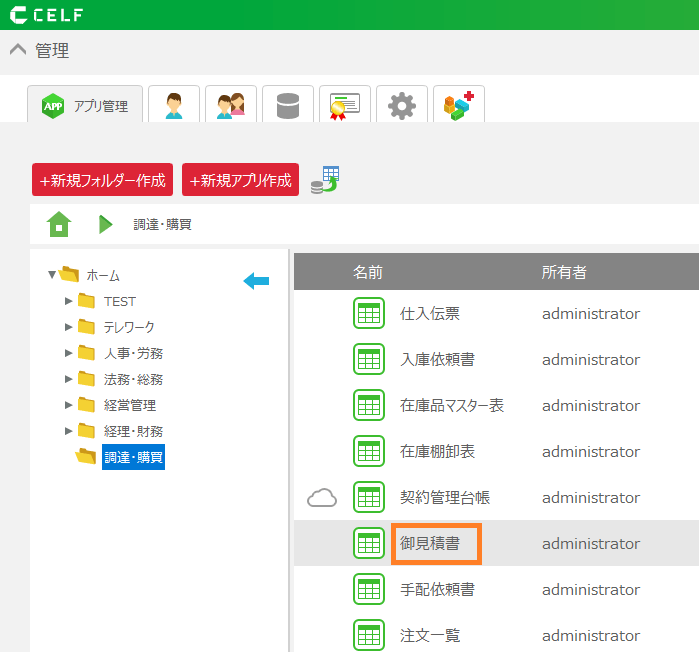Open the group management tab icon
699x652 pixels.
[231, 105]
